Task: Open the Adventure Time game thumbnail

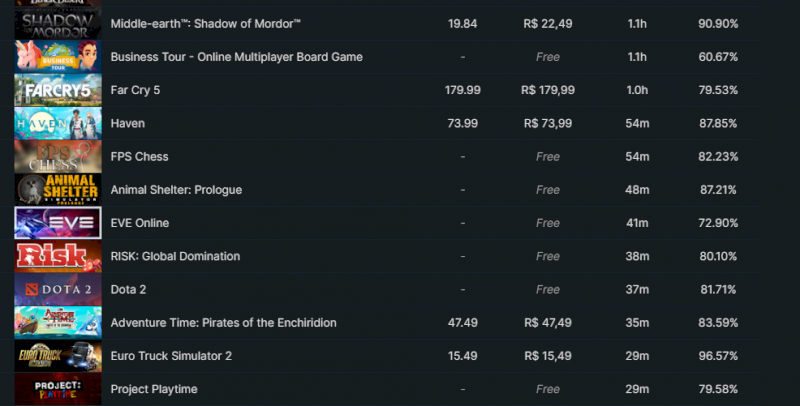Action: pyautogui.click(x=57, y=322)
